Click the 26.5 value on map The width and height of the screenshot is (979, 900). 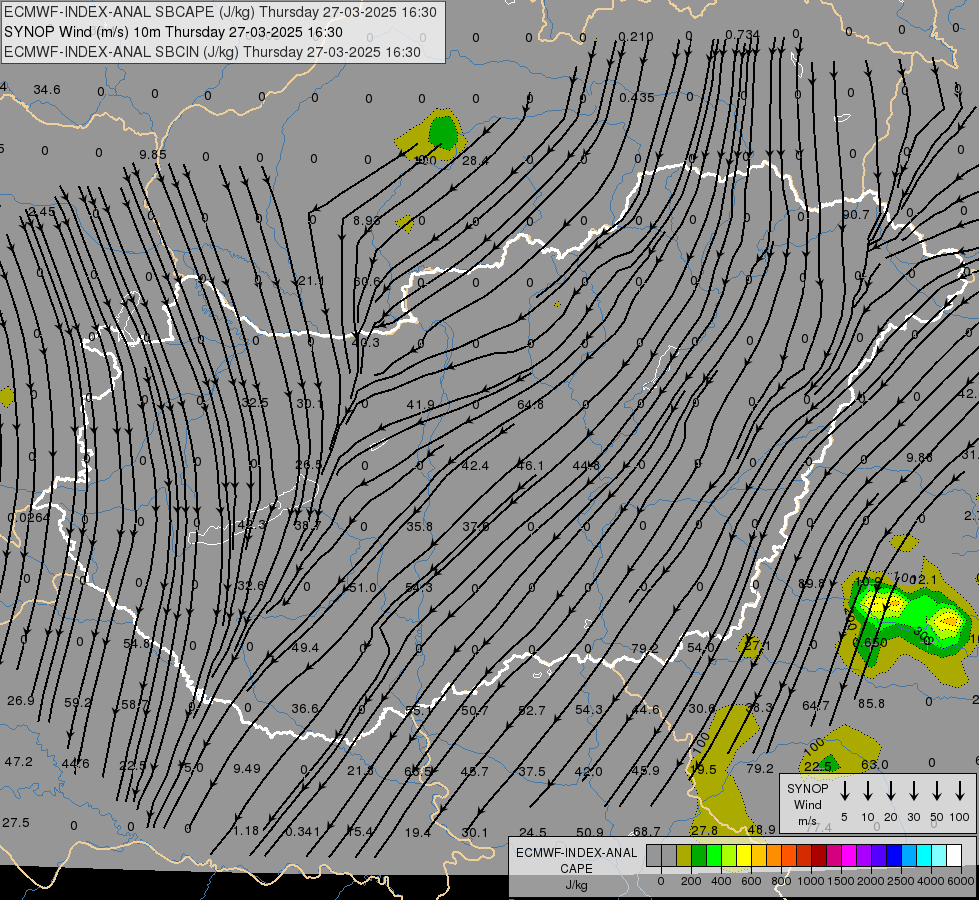coord(309,465)
